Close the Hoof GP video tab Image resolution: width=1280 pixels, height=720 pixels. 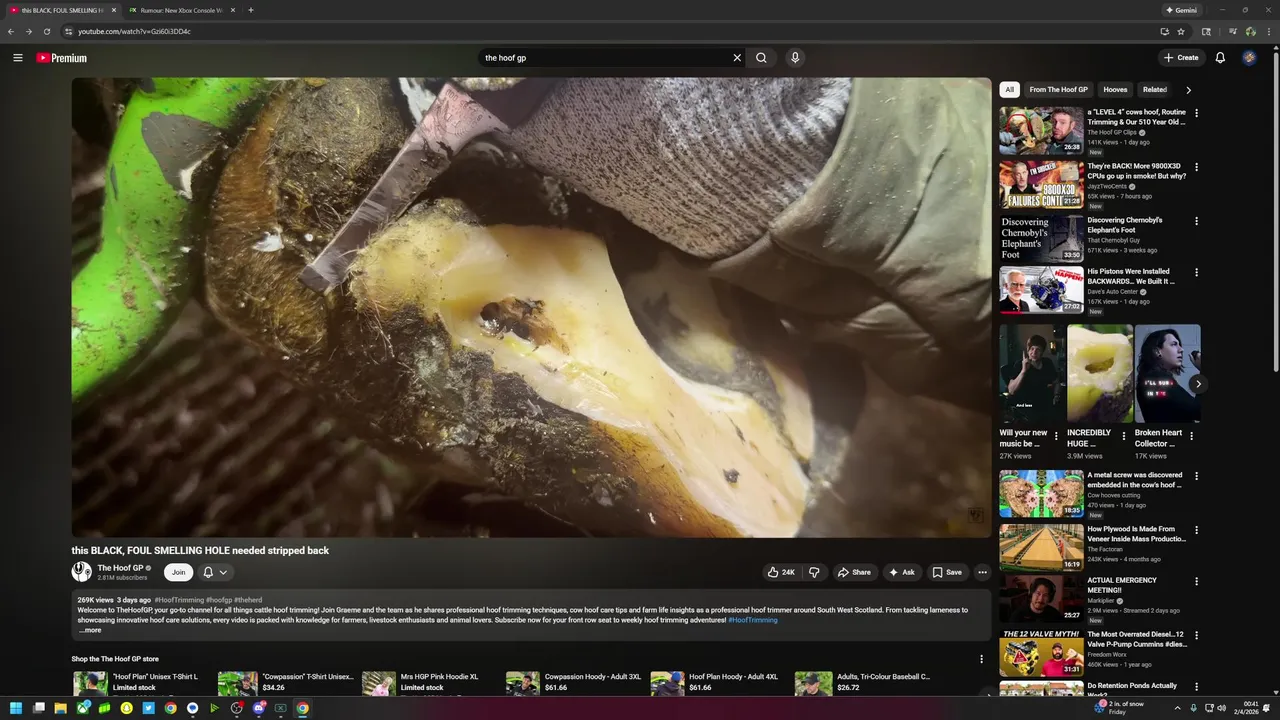tap(113, 10)
